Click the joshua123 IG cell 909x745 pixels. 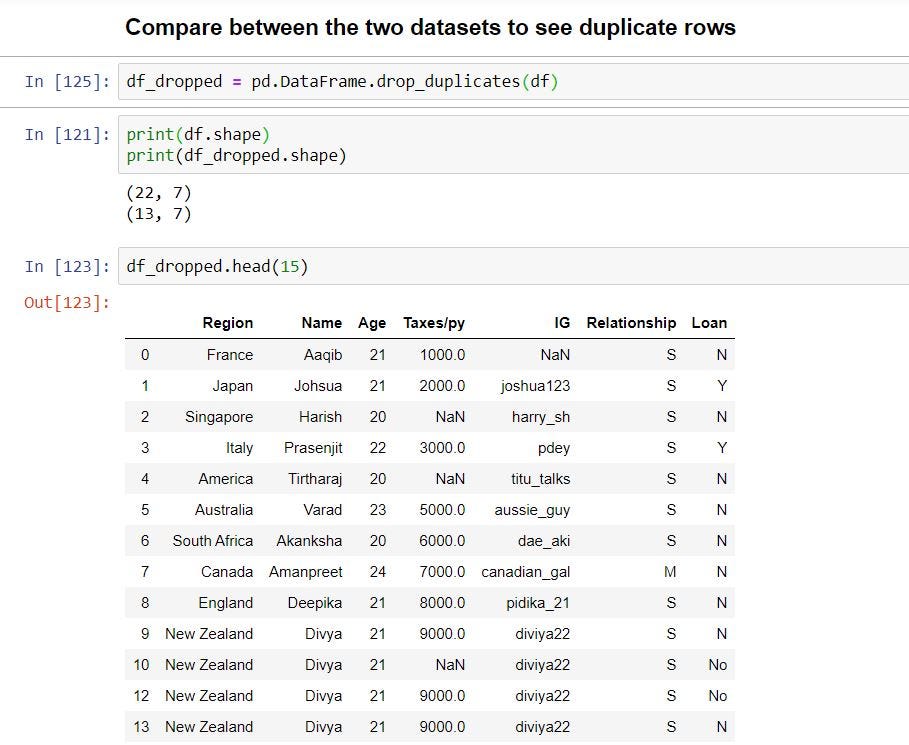coord(535,386)
